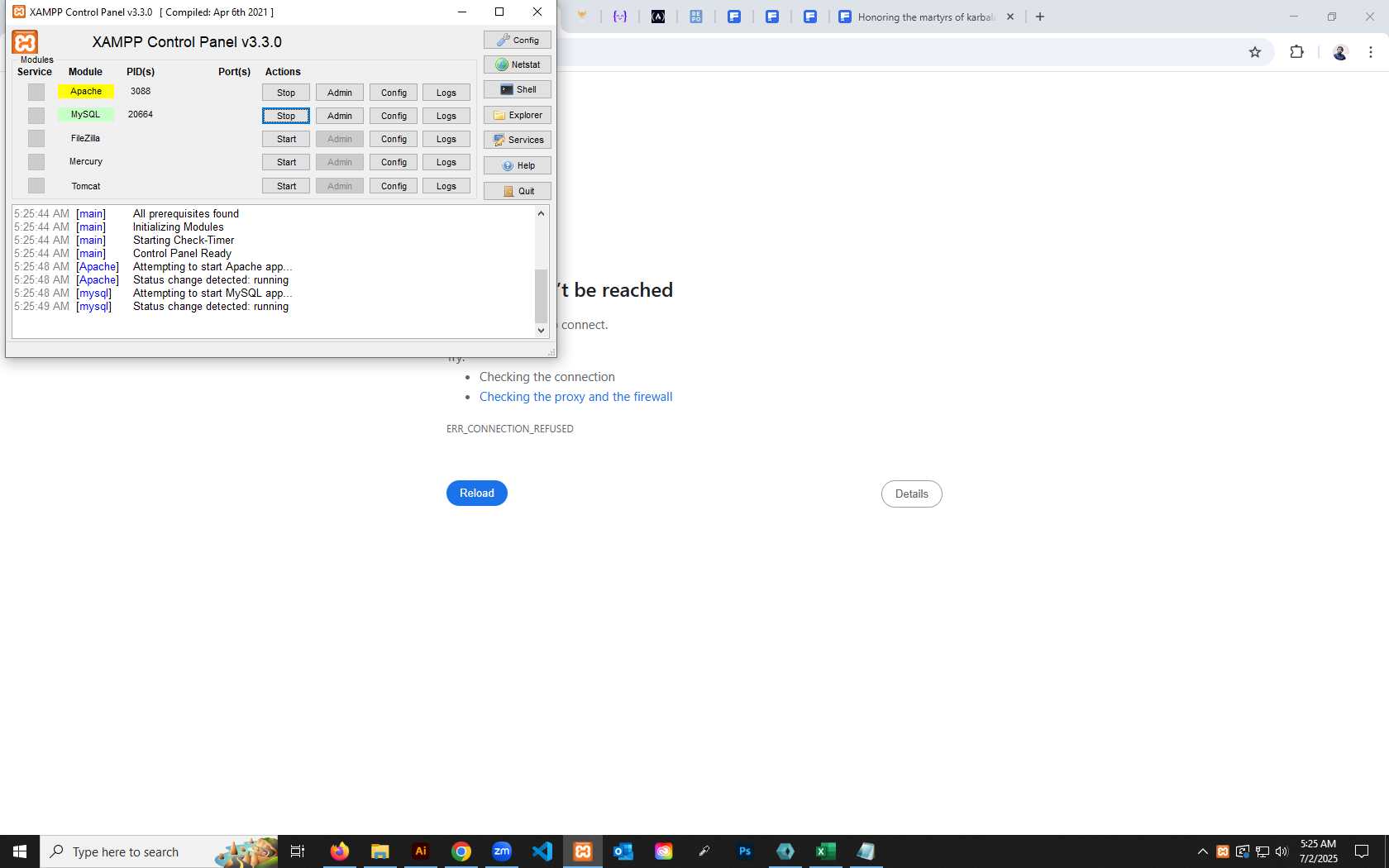Image resolution: width=1389 pixels, height=868 pixels.
Task: Open Zoom from taskbar
Action: (x=502, y=851)
